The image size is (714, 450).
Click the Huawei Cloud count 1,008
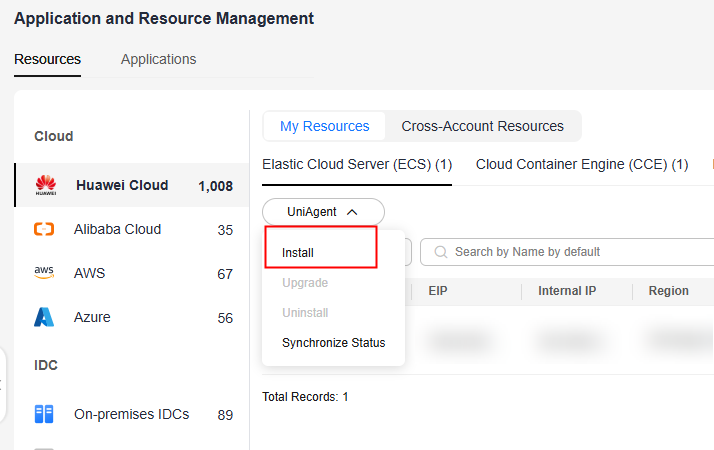pos(215,186)
